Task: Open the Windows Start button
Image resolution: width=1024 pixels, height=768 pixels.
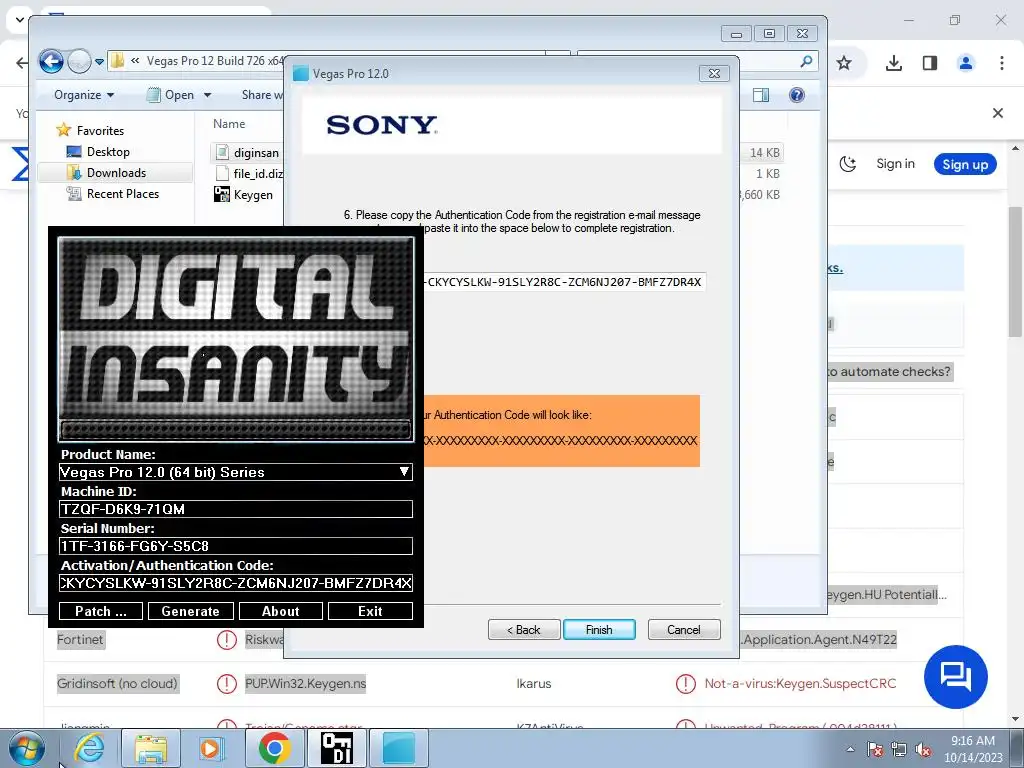Action: click(26, 748)
